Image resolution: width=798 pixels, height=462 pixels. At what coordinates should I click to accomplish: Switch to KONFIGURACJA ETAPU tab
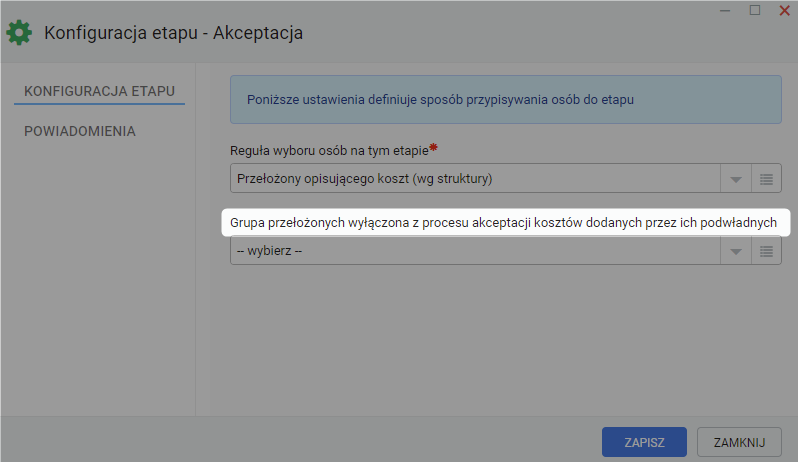click(99, 91)
